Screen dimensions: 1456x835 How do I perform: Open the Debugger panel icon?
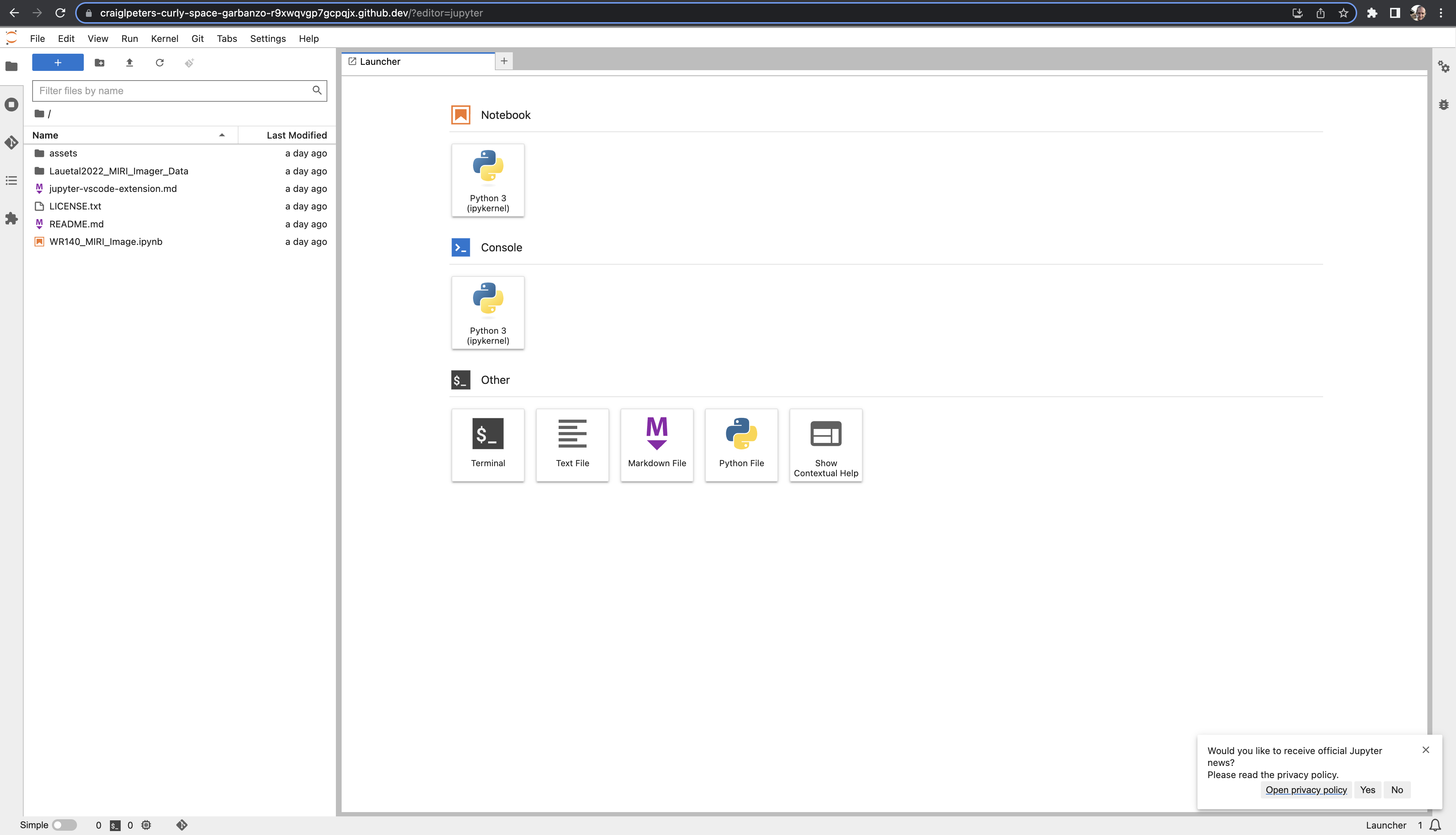pyautogui.click(x=1443, y=105)
